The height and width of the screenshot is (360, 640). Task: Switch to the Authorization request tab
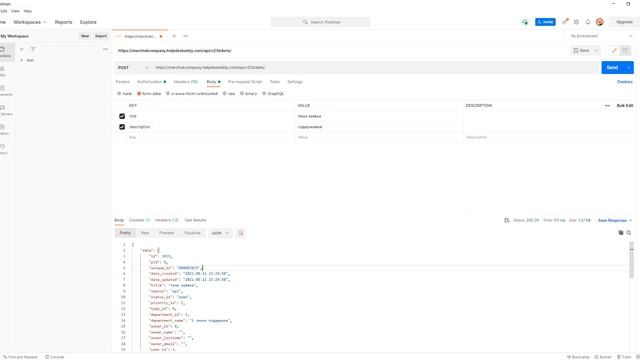151,82
